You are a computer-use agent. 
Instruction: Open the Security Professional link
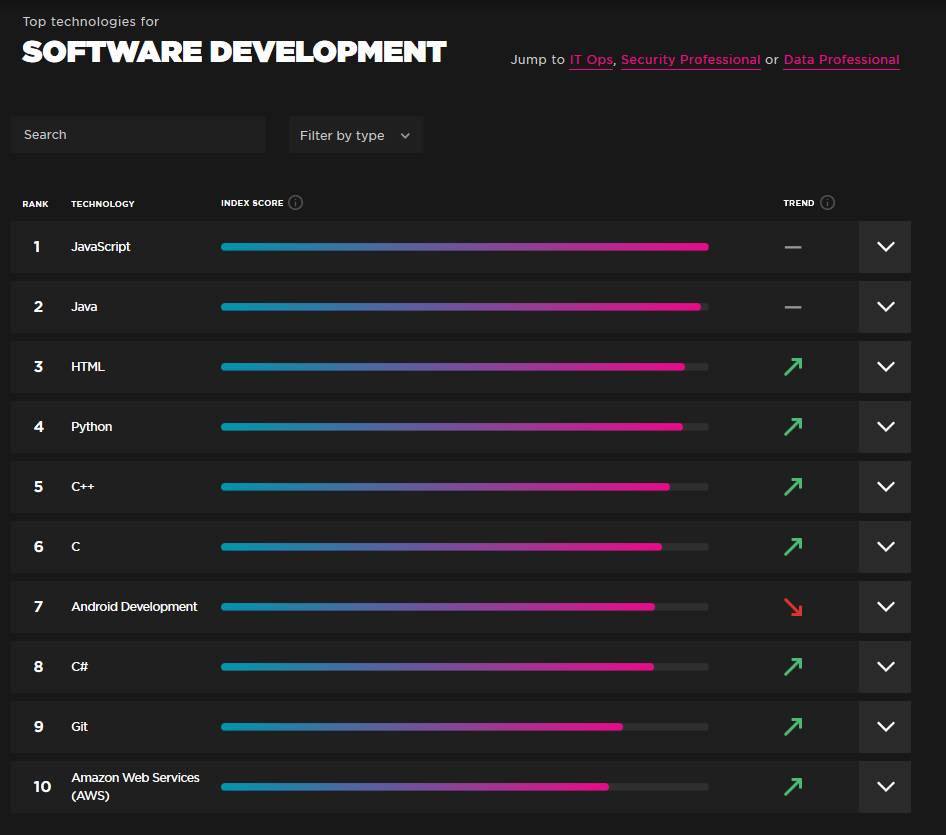click(x=691, y=60)
